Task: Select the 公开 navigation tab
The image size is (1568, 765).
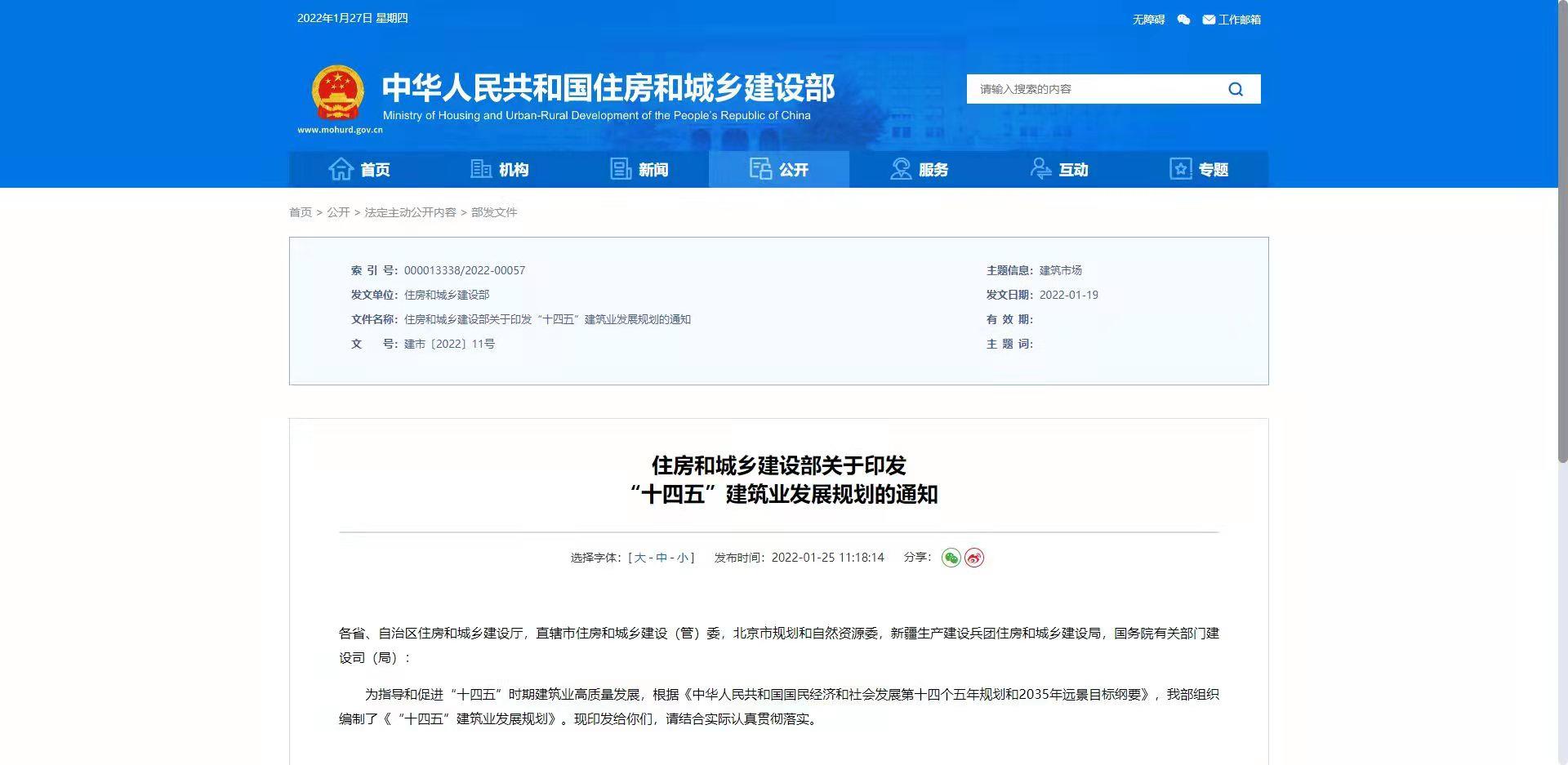Action: pos(779,169)
